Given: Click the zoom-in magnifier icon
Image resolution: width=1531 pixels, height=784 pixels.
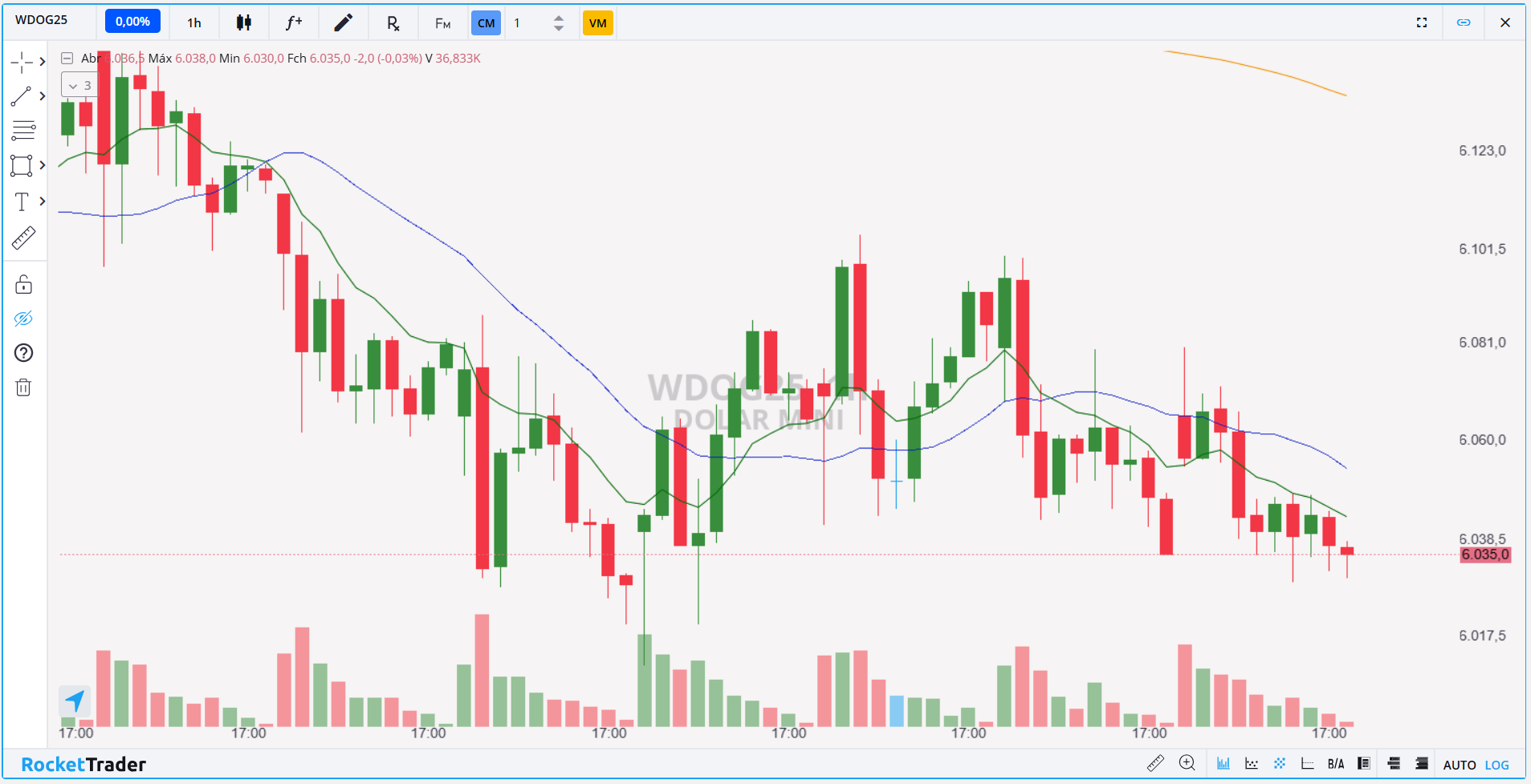Looking at the screenshot, I should point(1187,763).
